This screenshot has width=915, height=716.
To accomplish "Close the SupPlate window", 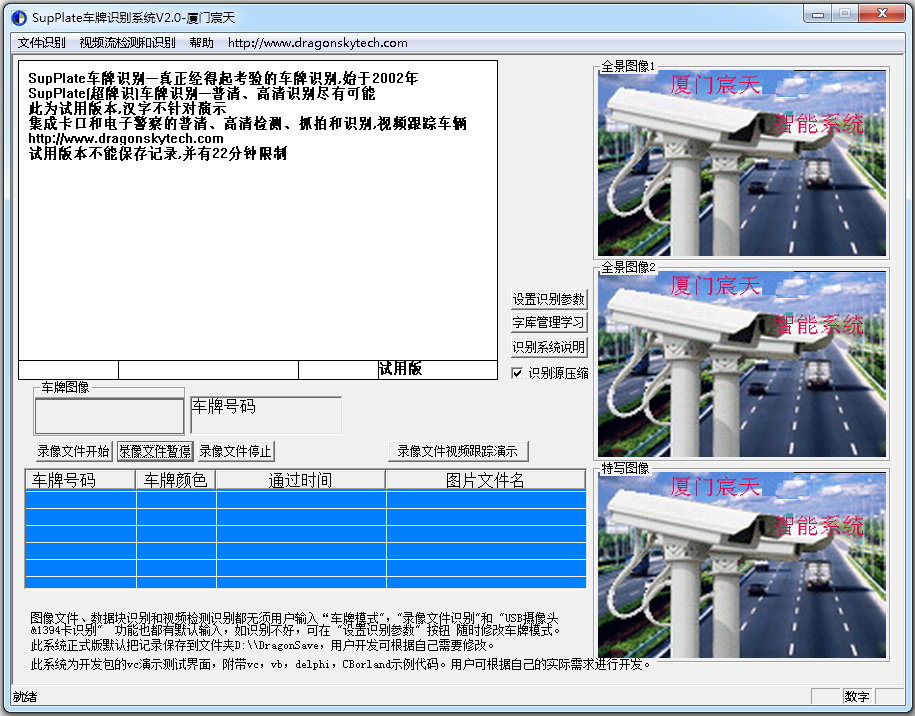I will point(882,15).
